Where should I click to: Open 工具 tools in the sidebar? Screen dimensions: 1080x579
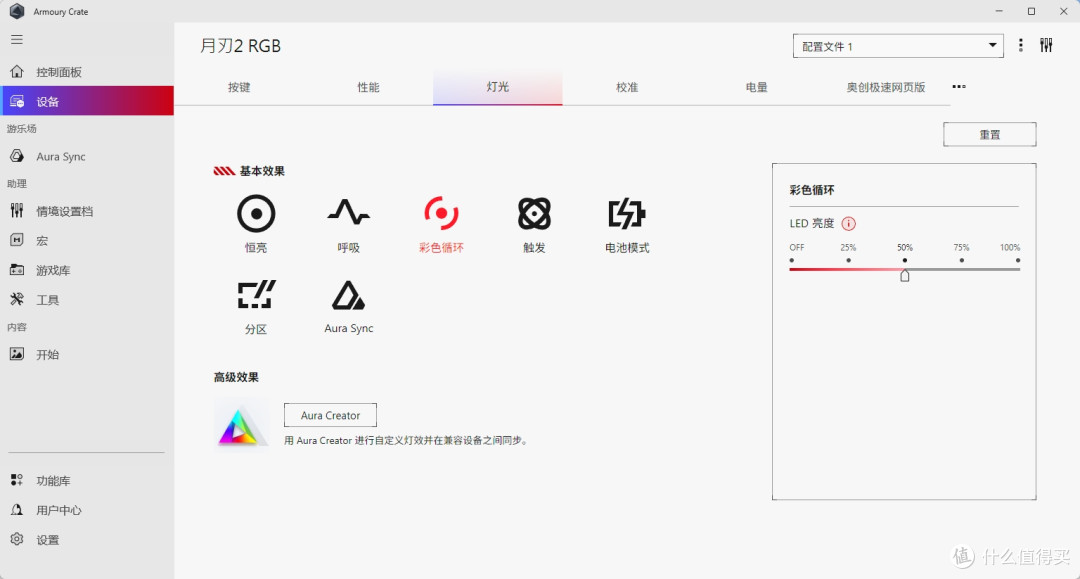[87, 300]
